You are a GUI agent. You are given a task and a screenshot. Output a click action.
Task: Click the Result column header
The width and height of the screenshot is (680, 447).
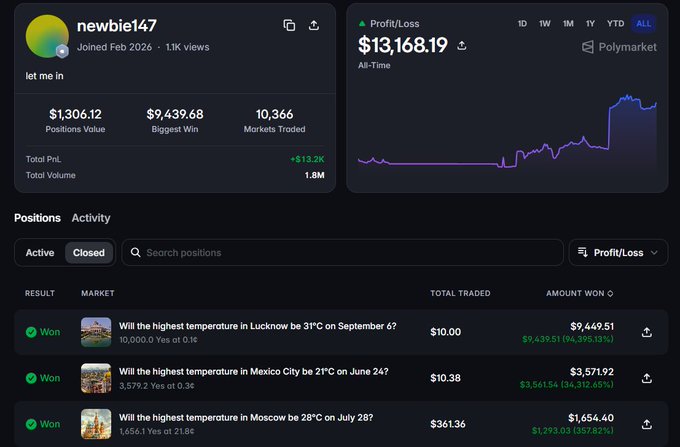coord(40,294)
